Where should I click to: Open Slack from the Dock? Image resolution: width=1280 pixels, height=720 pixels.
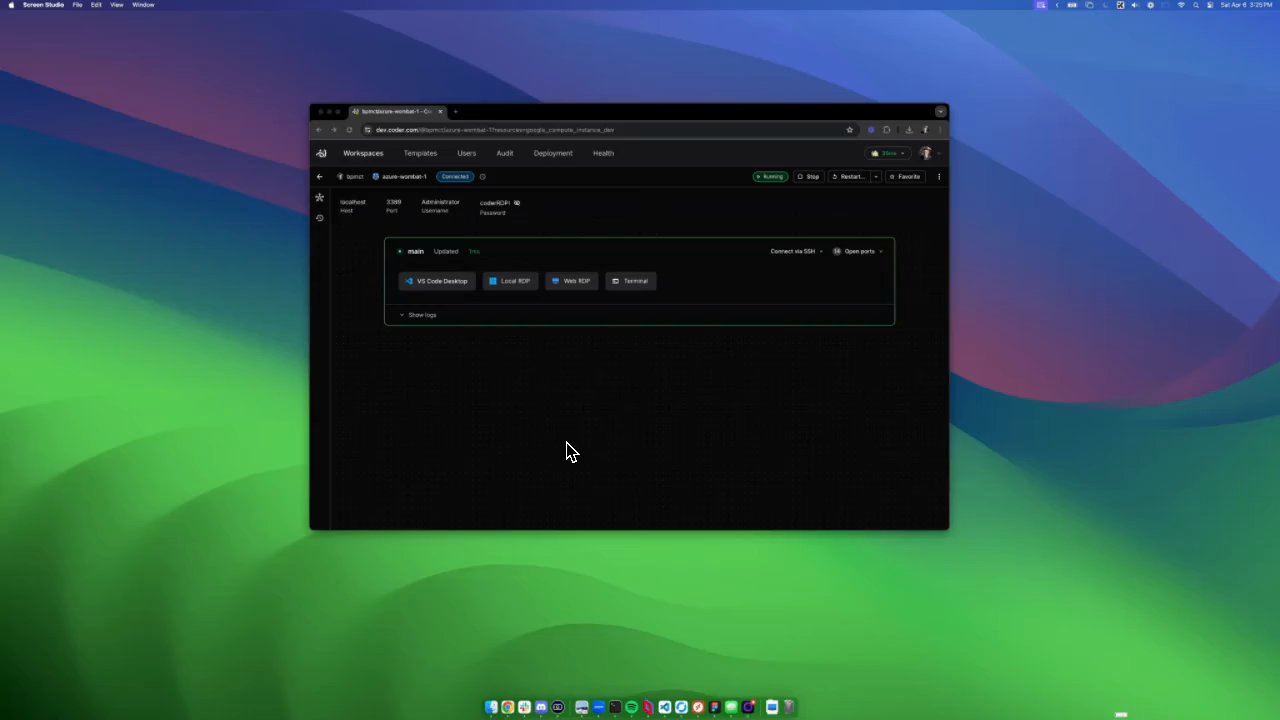[524, 707]
